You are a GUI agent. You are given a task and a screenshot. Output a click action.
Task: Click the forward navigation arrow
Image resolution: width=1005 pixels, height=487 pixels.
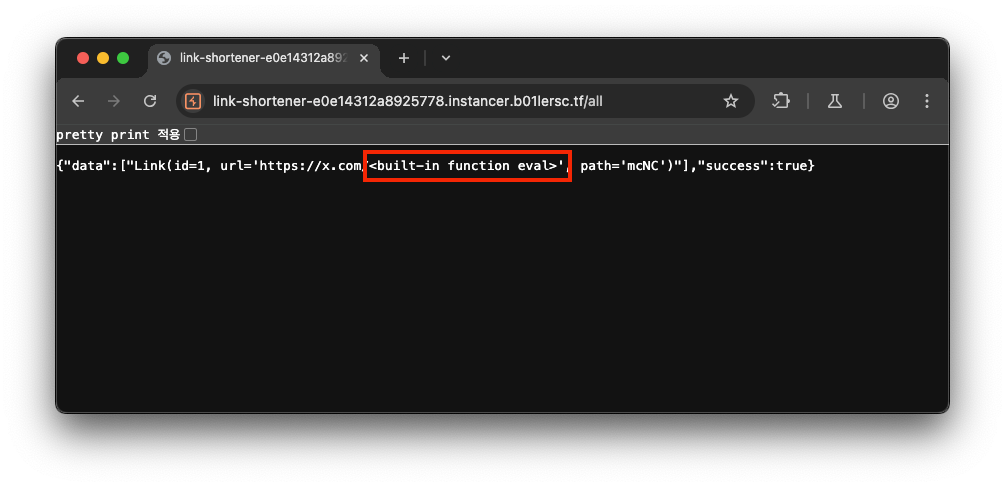pyautogui.click(x=114, y=101)
